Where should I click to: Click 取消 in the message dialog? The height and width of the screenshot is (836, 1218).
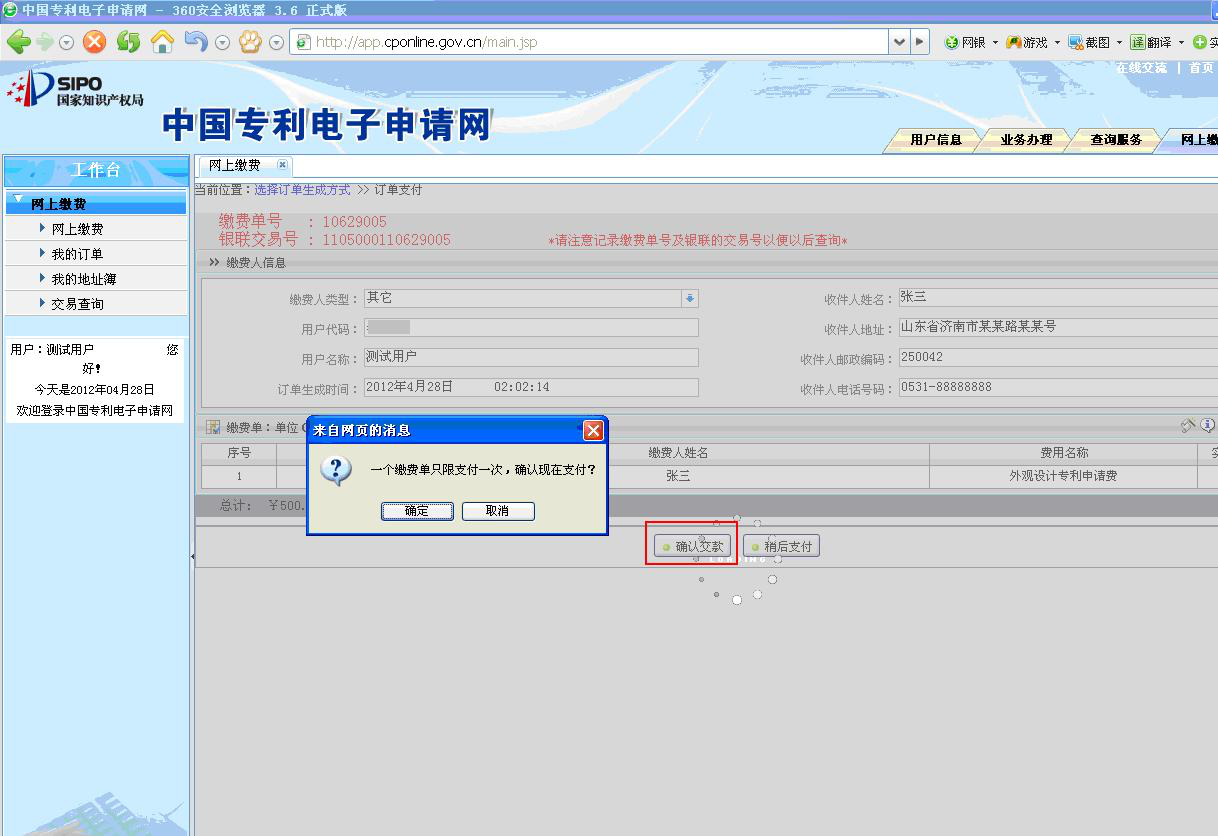[497, 511]
